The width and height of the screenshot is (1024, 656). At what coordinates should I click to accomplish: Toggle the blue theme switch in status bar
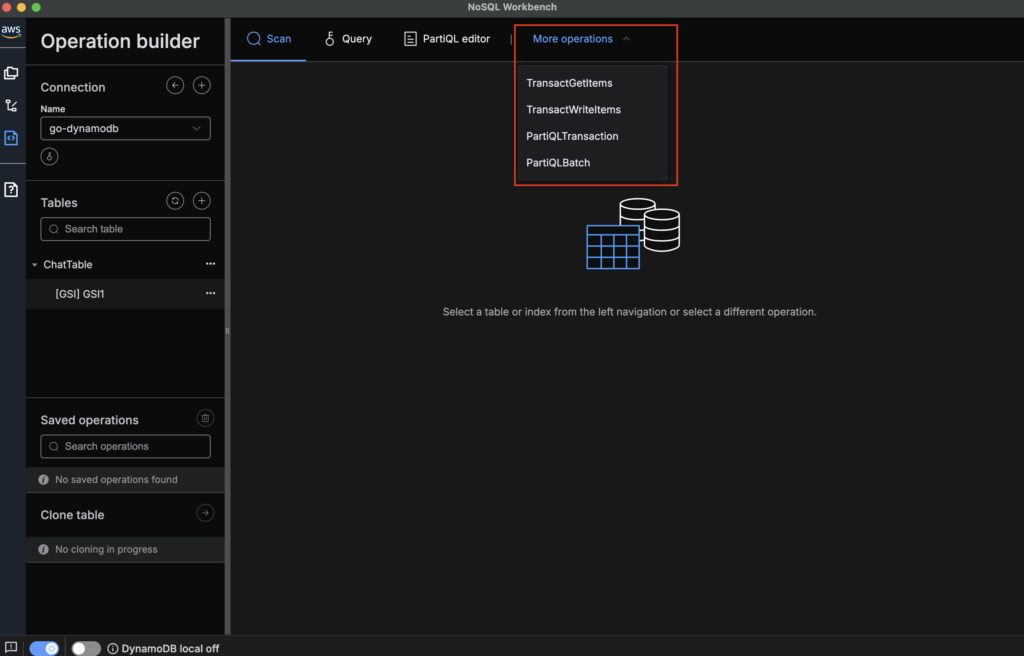point(44,648)
